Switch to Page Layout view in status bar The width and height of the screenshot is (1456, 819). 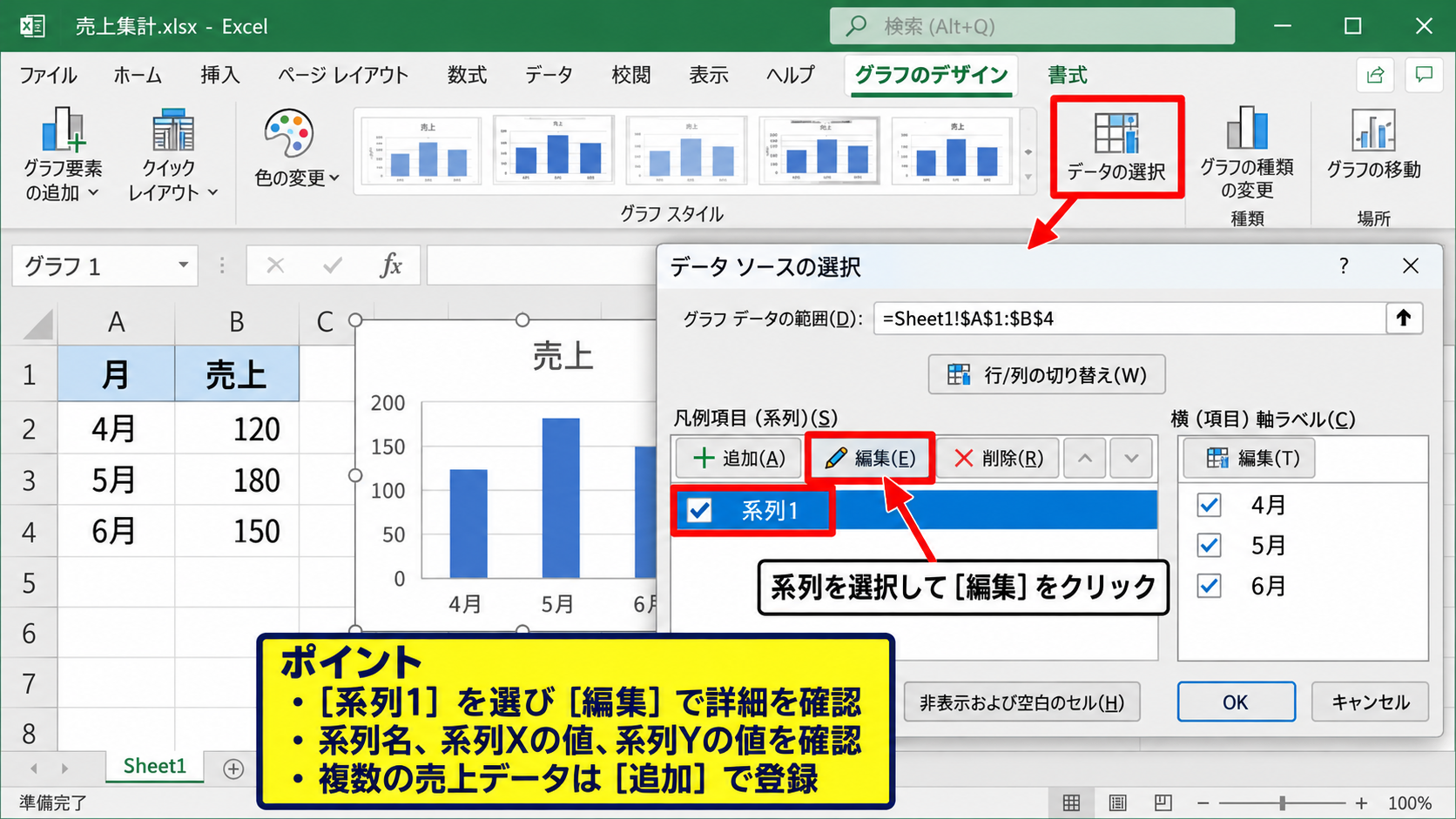(1117, 802)
